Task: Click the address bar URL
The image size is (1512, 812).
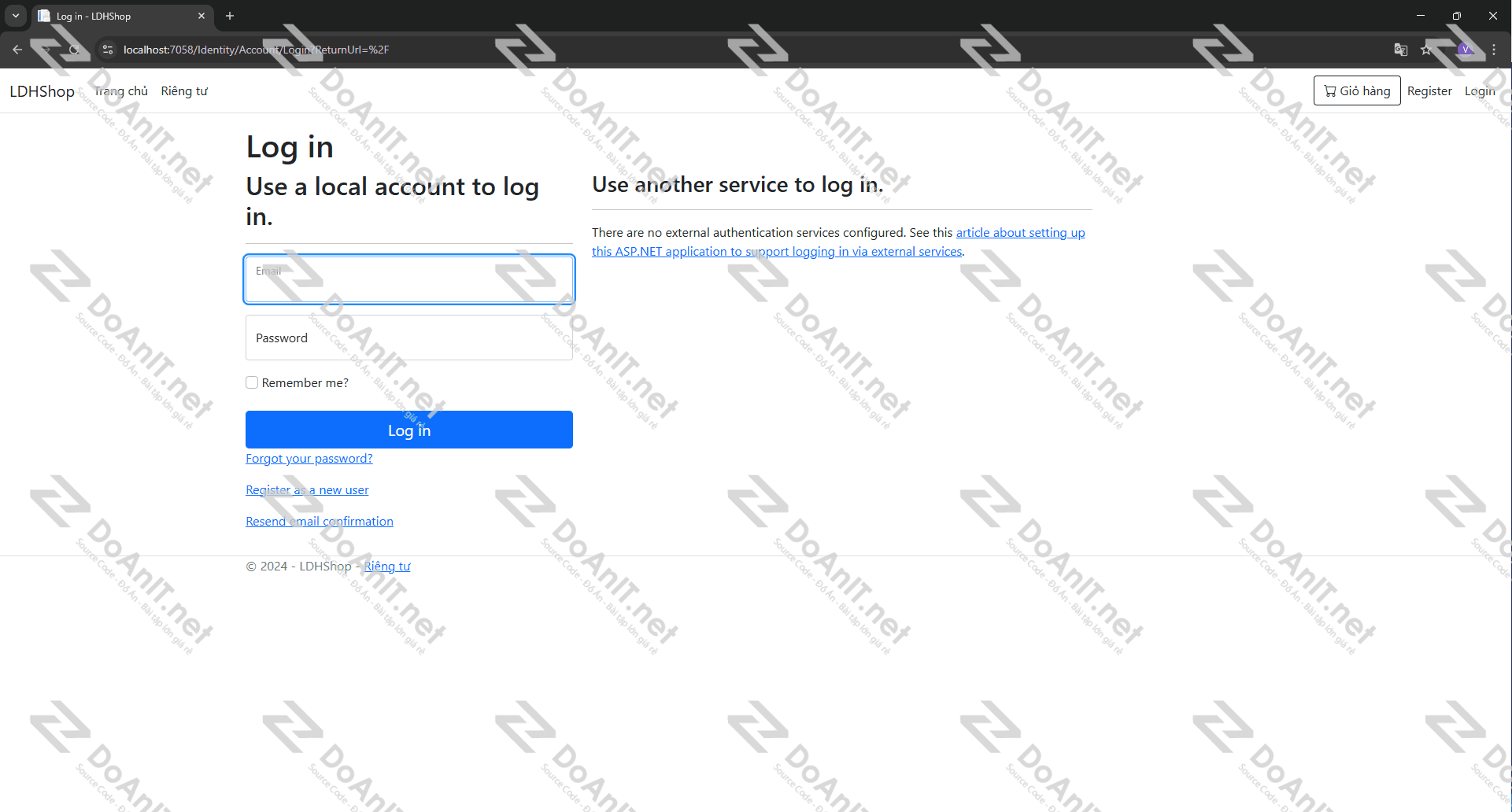Action: tap(256, 50)
